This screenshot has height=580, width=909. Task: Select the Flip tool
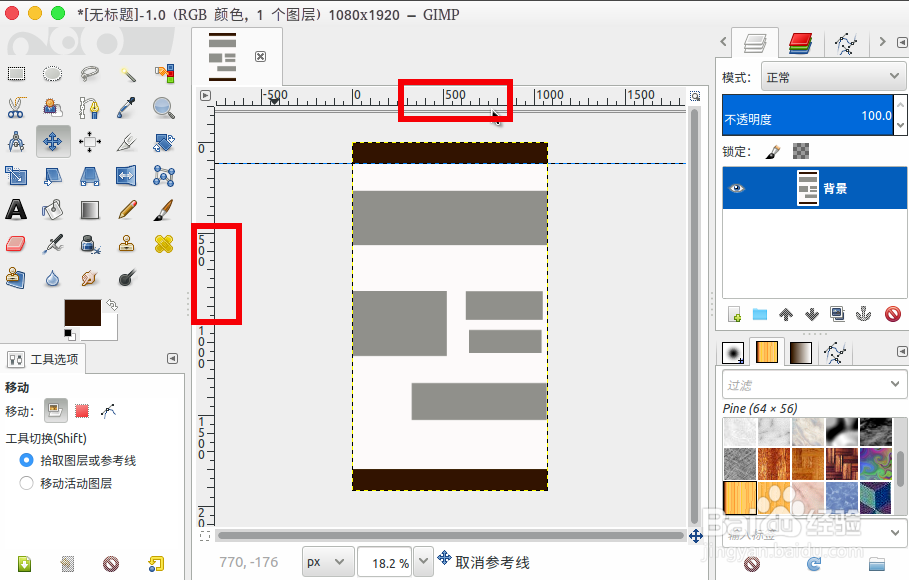coord(127,176)
